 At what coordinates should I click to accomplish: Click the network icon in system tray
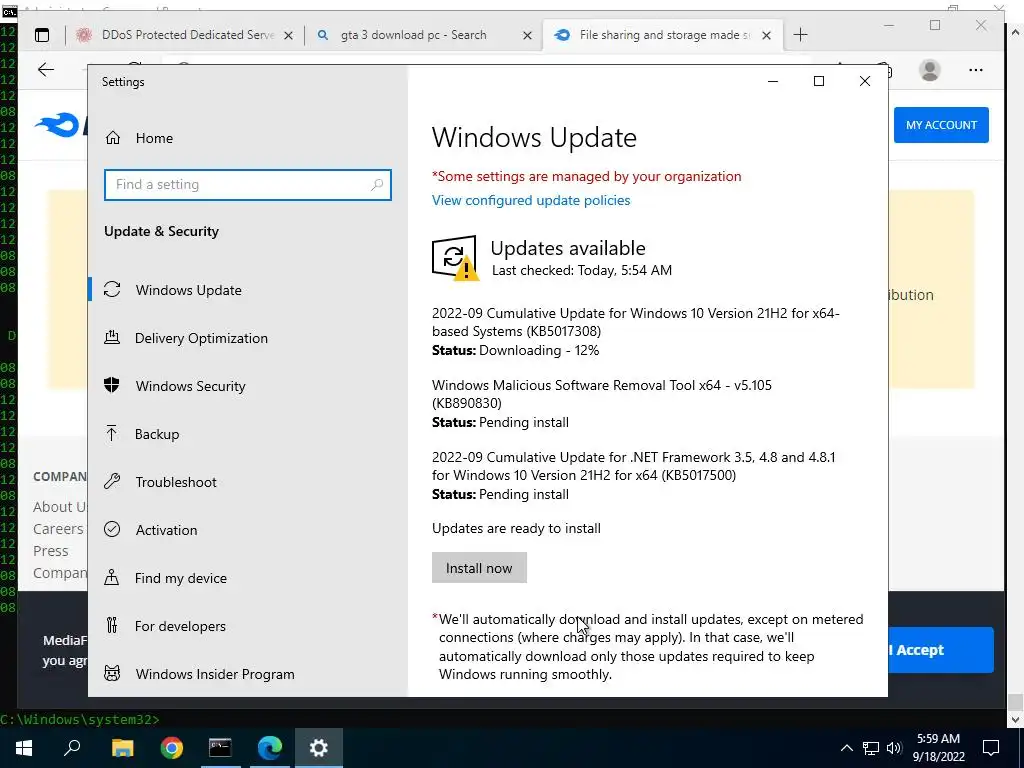pyautogui.click(x=871, y=748)
